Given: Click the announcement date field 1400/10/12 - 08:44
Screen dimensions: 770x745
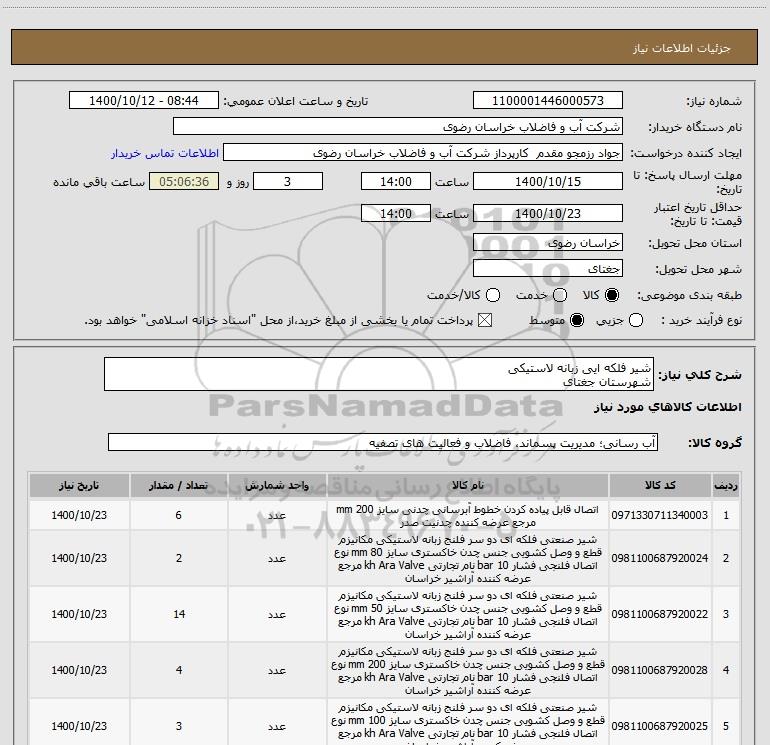Looking at the screenshot, I should coord(143,101).
